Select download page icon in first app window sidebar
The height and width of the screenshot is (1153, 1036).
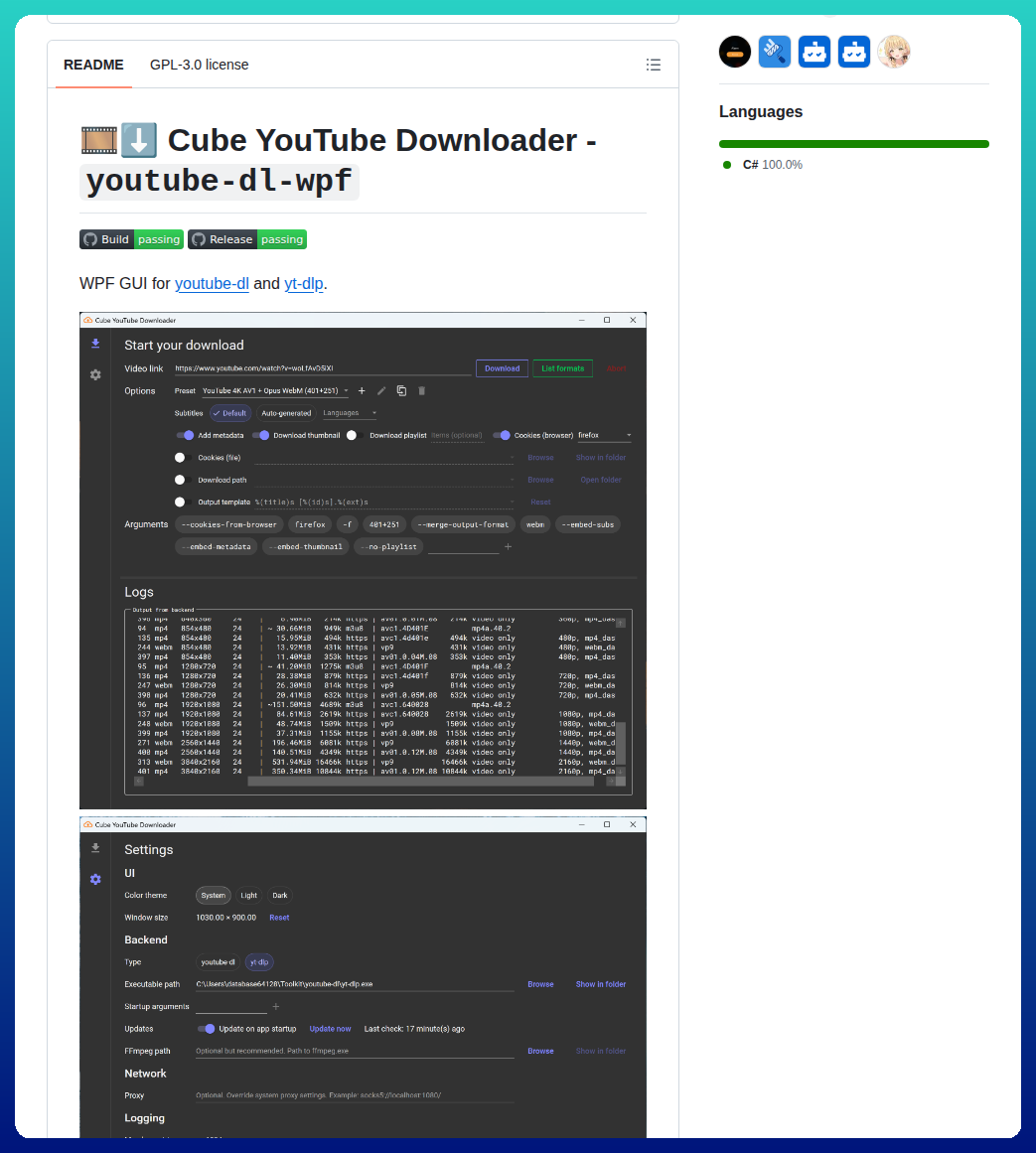(95, 344)
